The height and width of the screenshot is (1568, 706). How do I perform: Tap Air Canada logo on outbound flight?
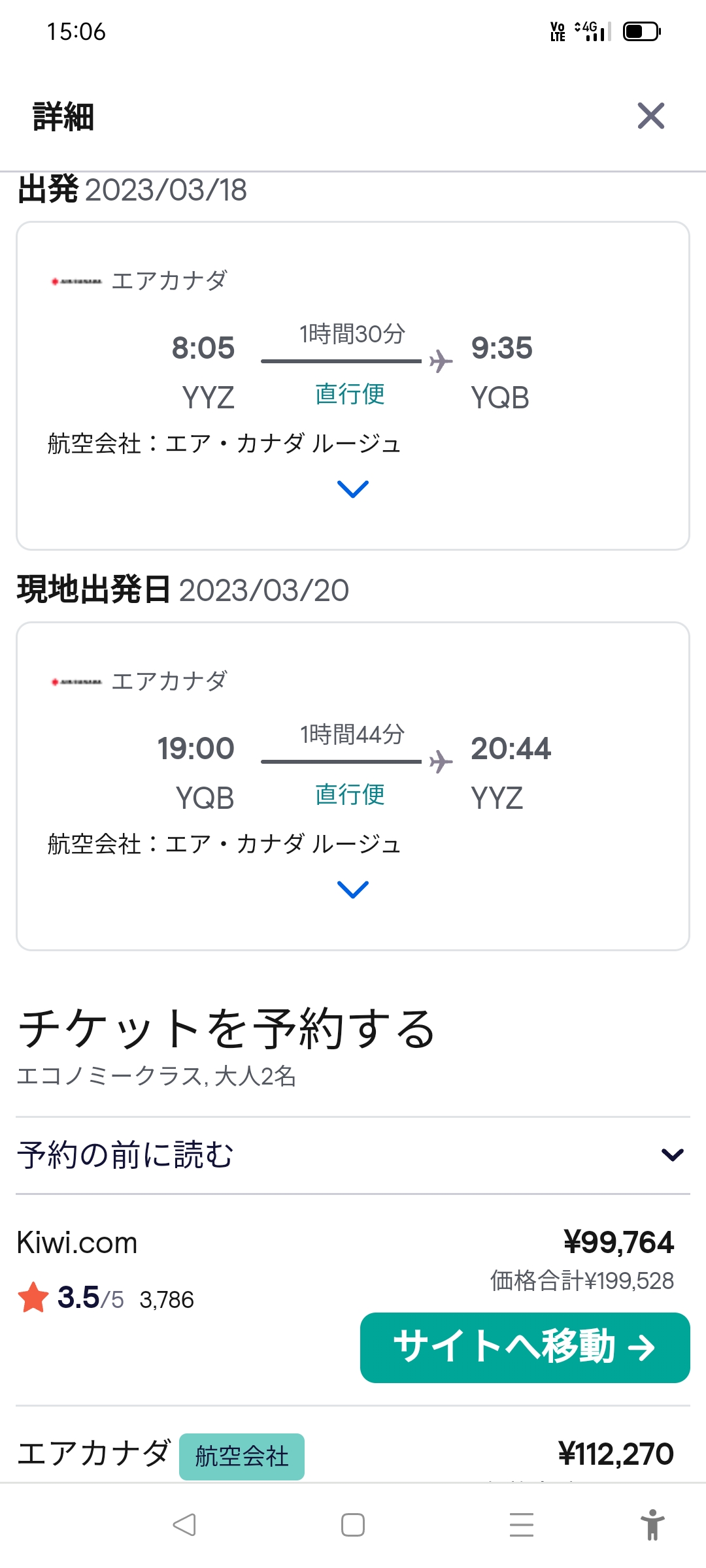pyautogui.click(x=76, y=282)
